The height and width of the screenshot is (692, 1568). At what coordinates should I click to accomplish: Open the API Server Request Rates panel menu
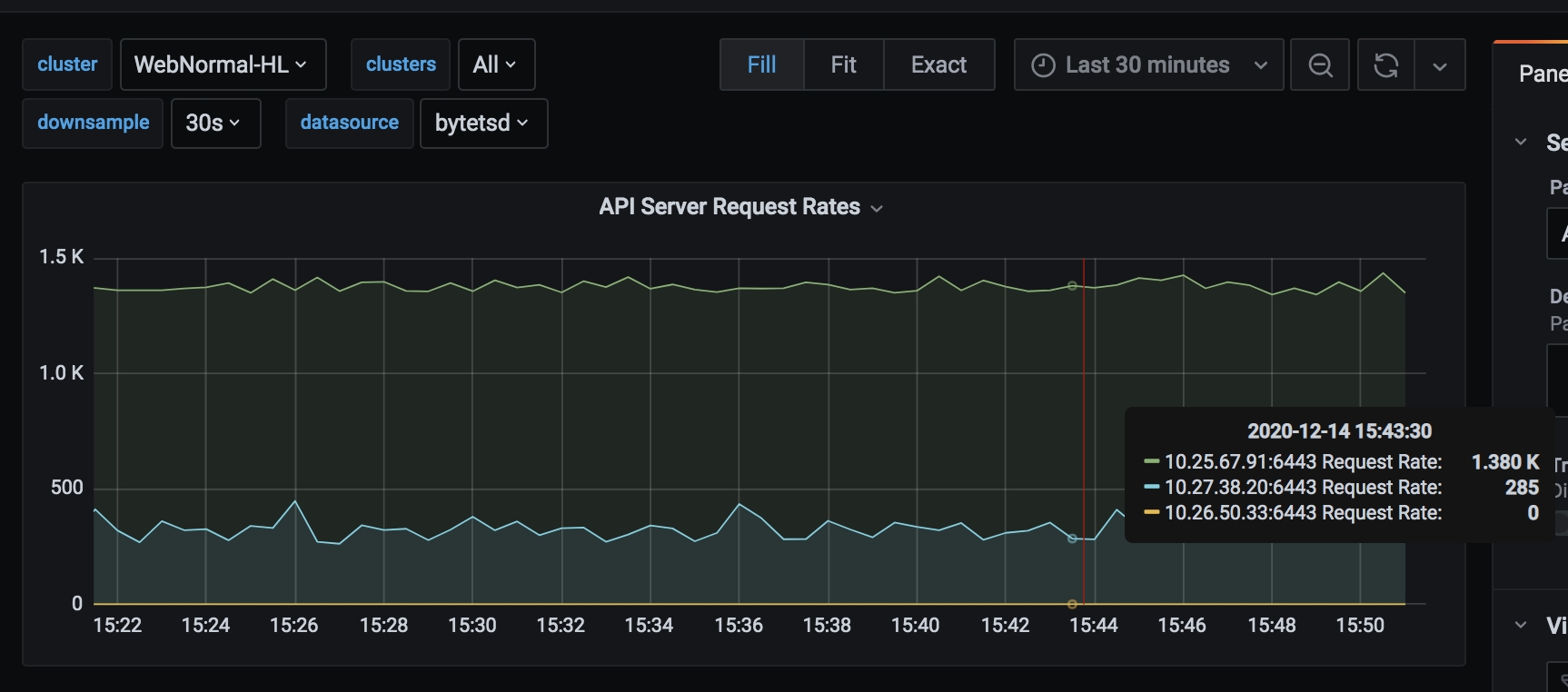[x=740, y=207]
